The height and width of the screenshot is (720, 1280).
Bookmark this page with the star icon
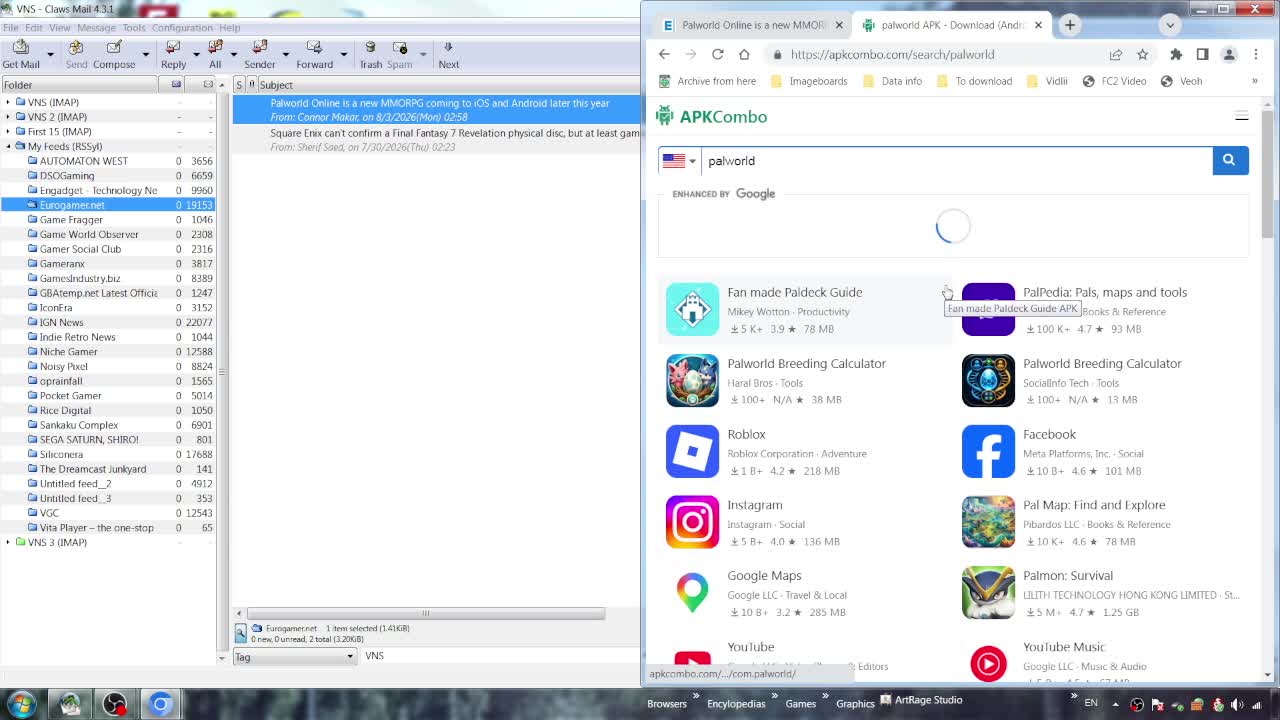click(1142, 54)
